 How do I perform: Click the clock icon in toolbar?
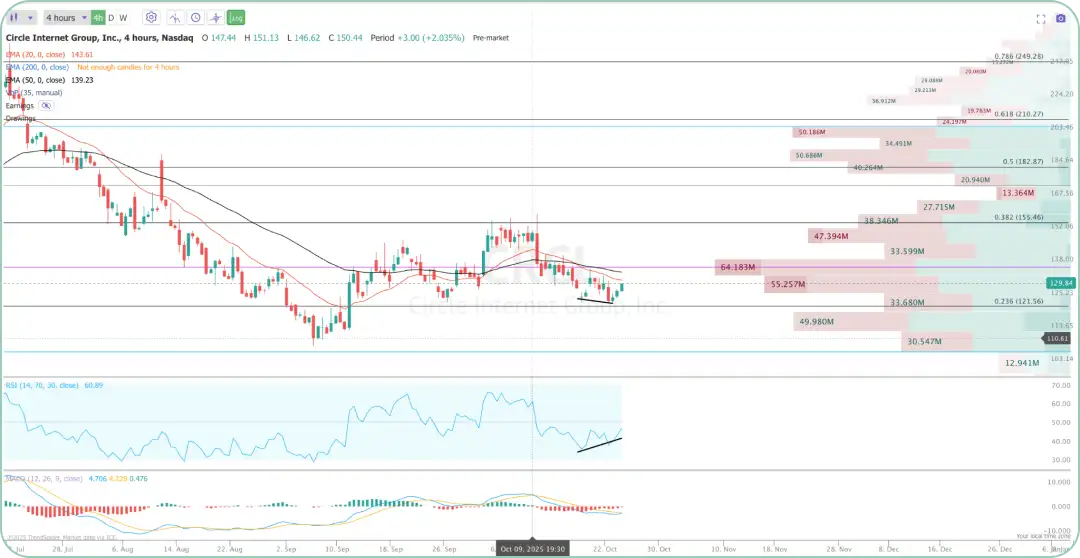tap(196, 18)
